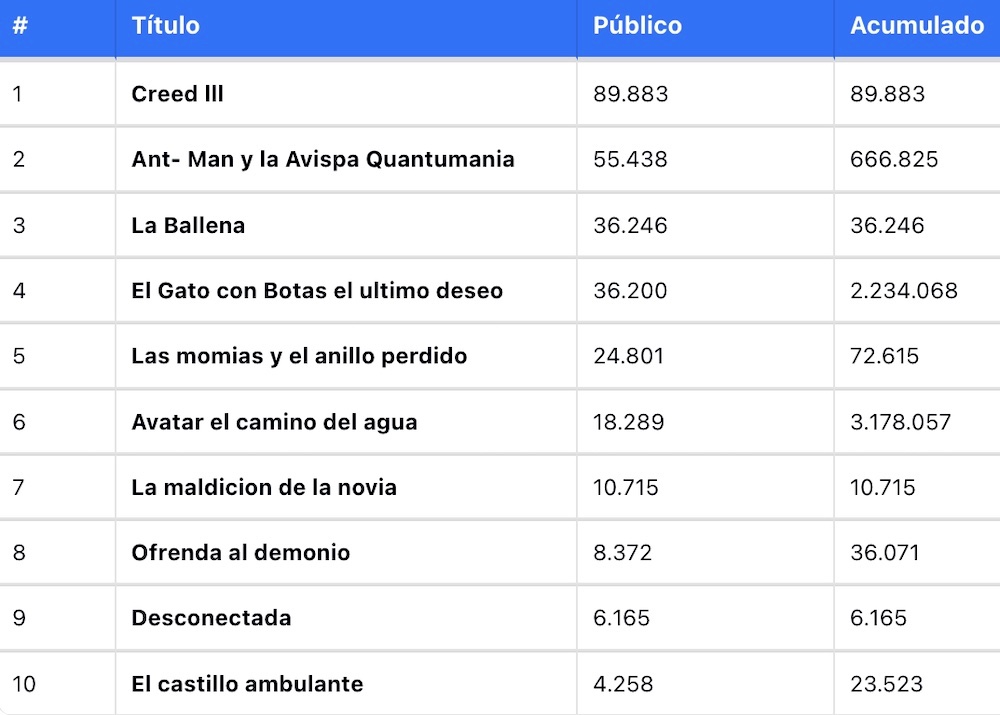Click La maldicion de la novia
Screen dimensions: 1000x715
264,487
